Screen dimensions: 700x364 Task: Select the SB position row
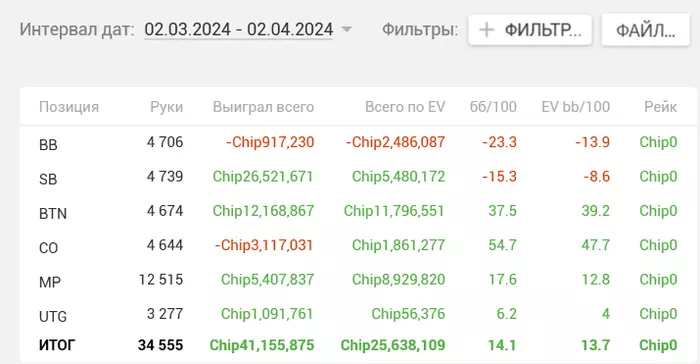(358, 177)
